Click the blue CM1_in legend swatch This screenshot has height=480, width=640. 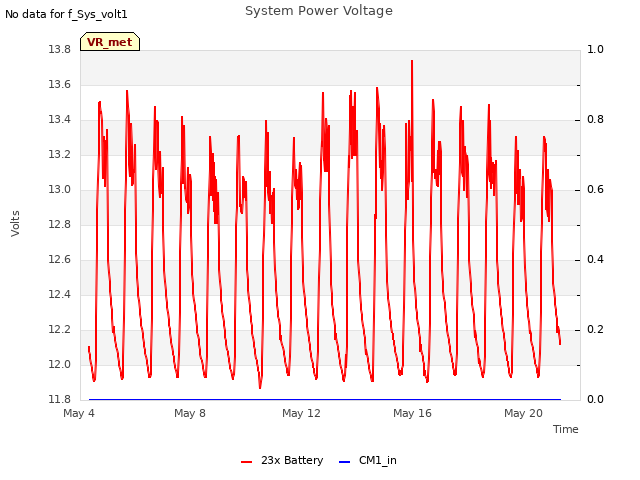(x=344, y=462)
